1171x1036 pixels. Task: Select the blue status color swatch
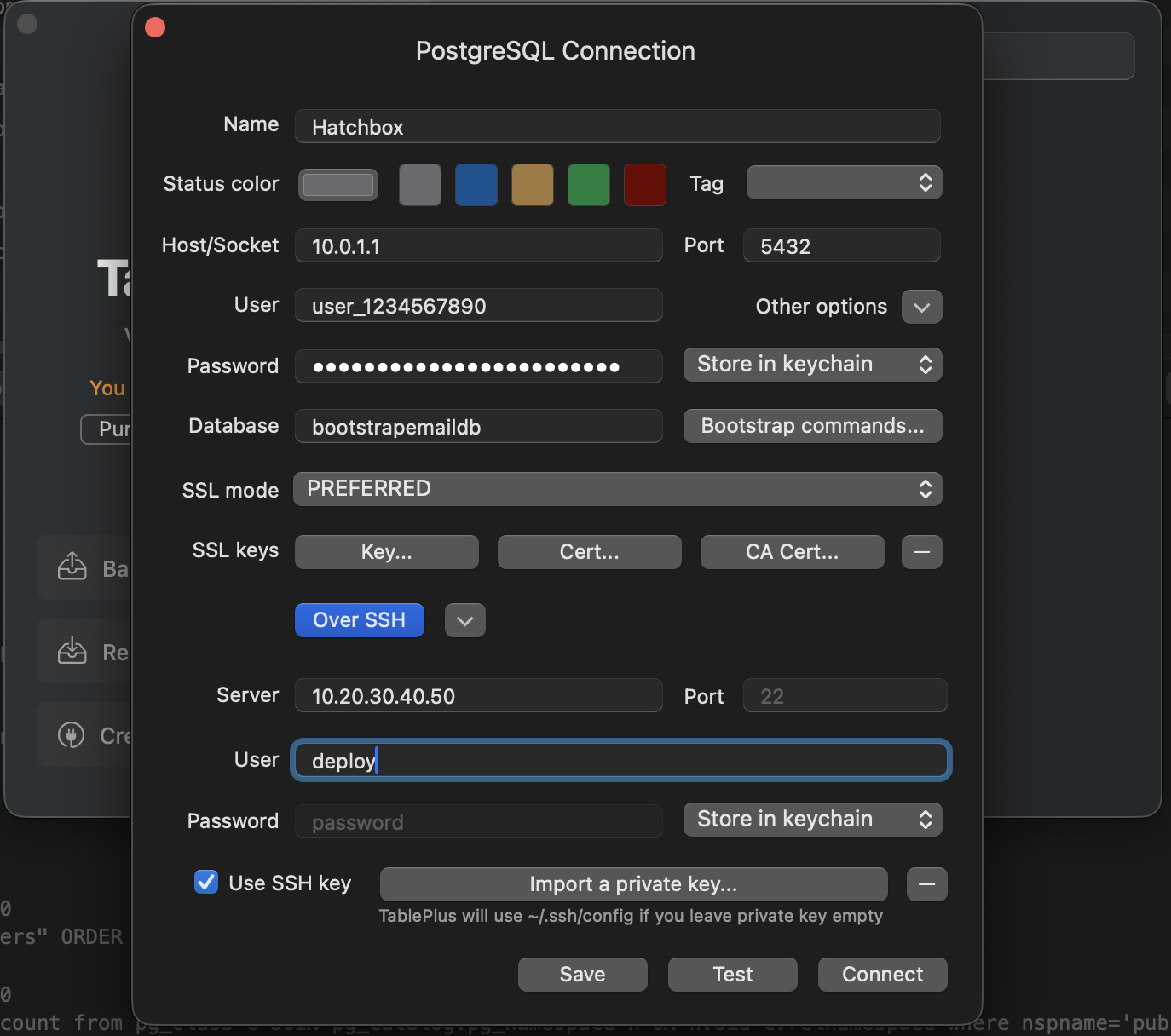(x=476, y=186)
